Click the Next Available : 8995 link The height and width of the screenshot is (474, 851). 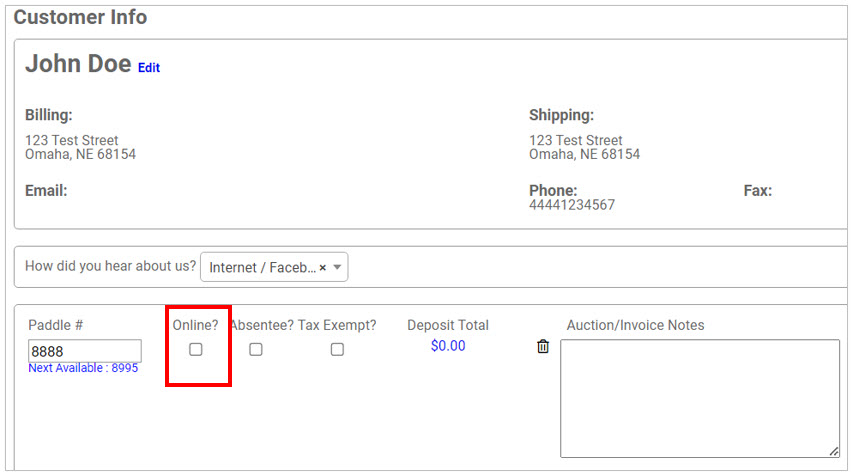click(83, 368)
